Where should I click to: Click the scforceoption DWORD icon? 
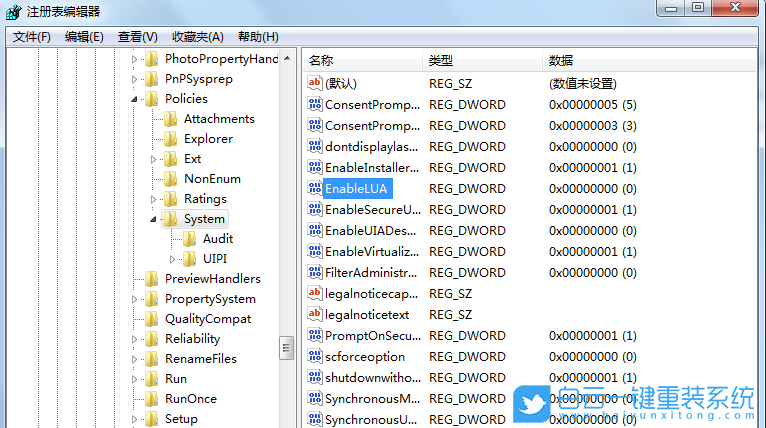click(x=314, y=356)
